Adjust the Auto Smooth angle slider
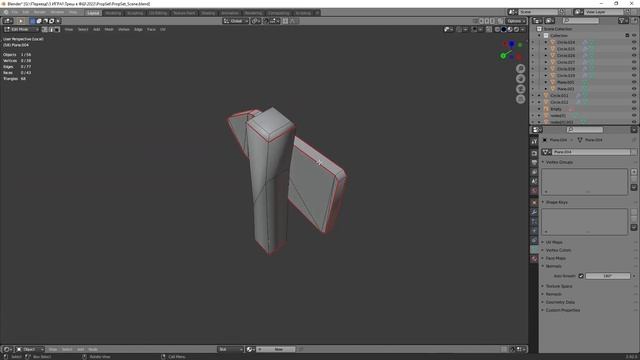The height and width of the screenshot is (360, 640). click(x=608, y=276)
